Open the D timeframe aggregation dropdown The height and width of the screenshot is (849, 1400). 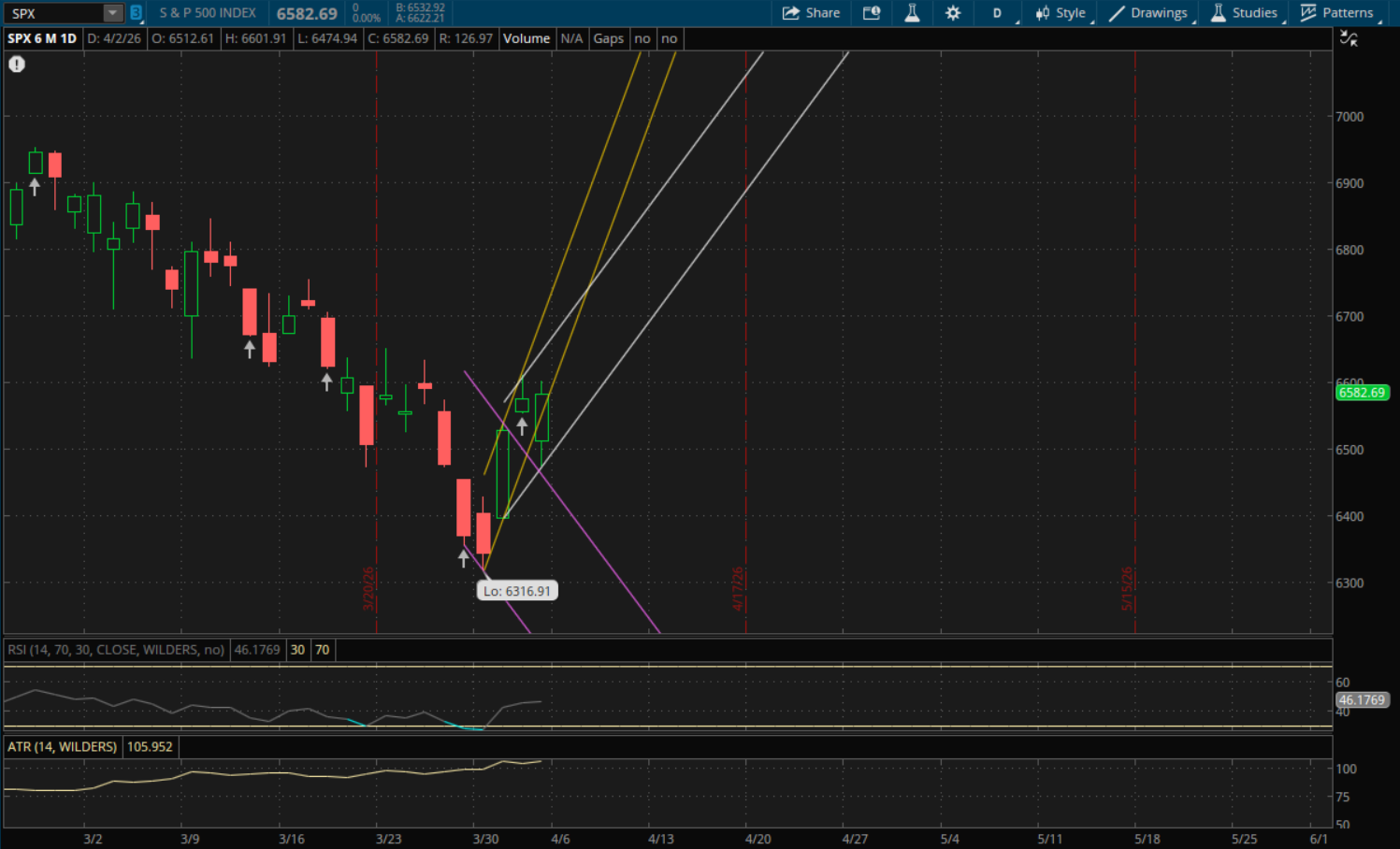coord(999,13)
